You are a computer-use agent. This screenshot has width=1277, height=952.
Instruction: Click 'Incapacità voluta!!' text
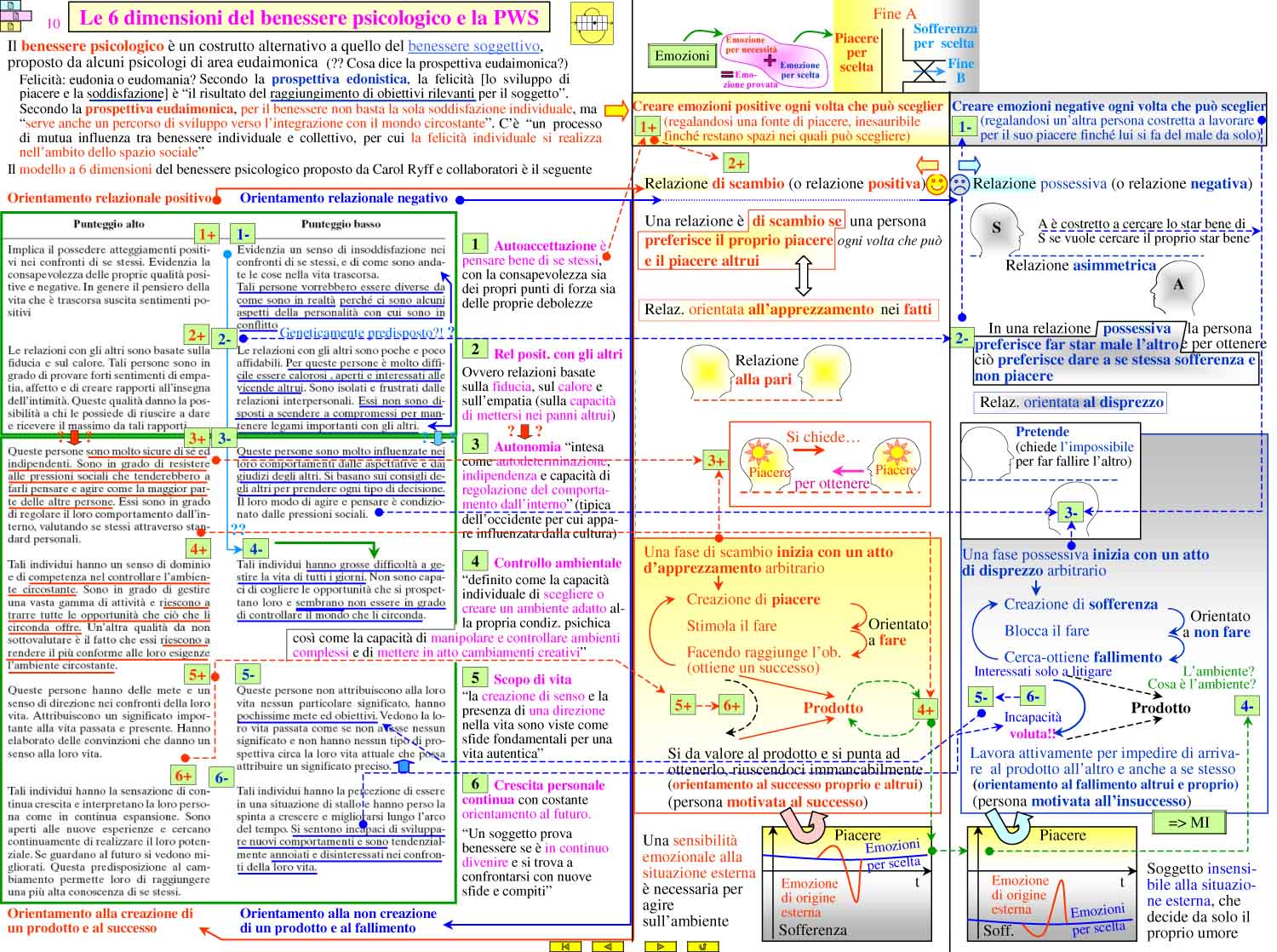[x=1033, y=725]
